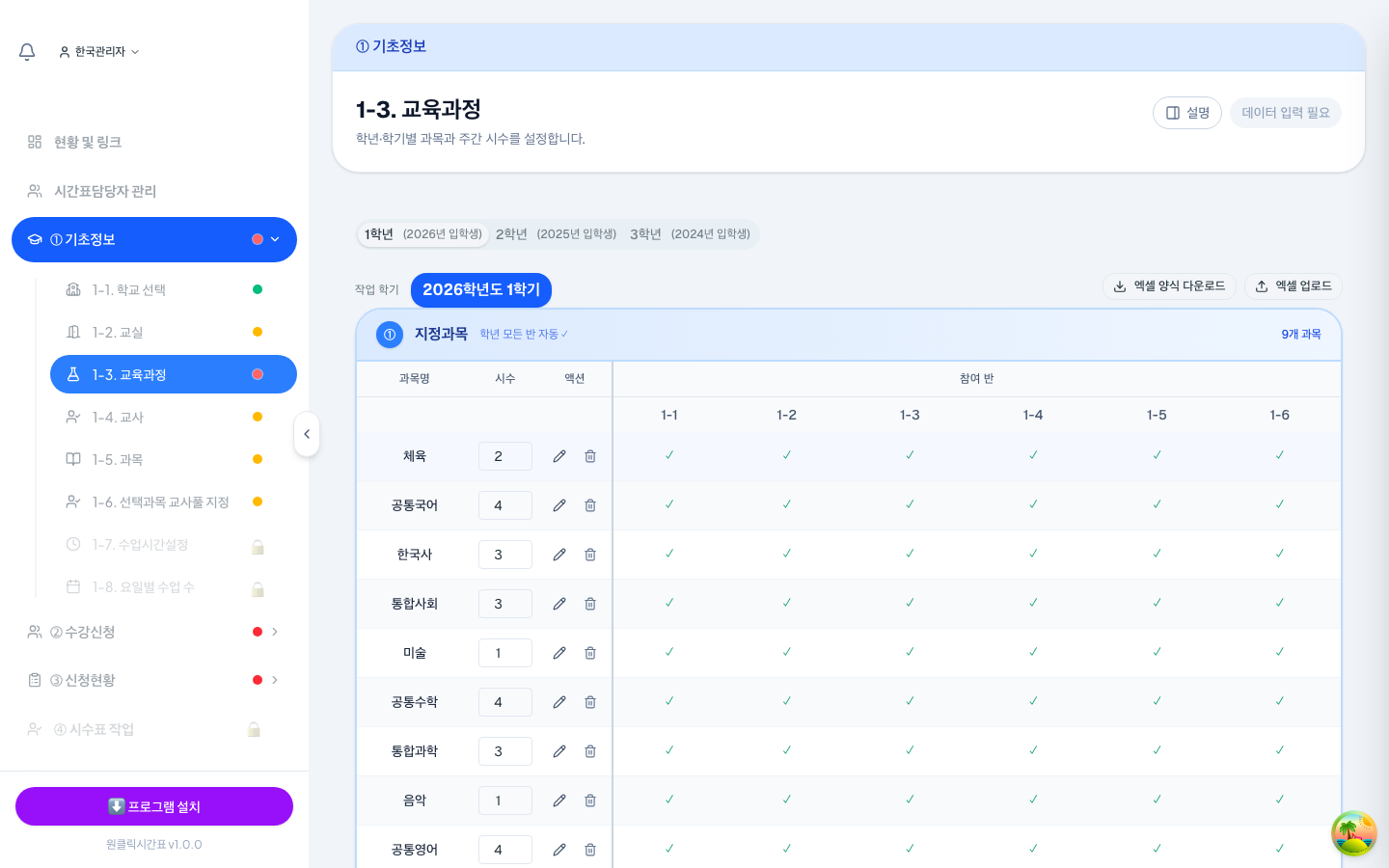Screen dimensions: 1389x868
Task: Edit the 공통수학 subject pencil icon
Action: click(x=559, y=702)
